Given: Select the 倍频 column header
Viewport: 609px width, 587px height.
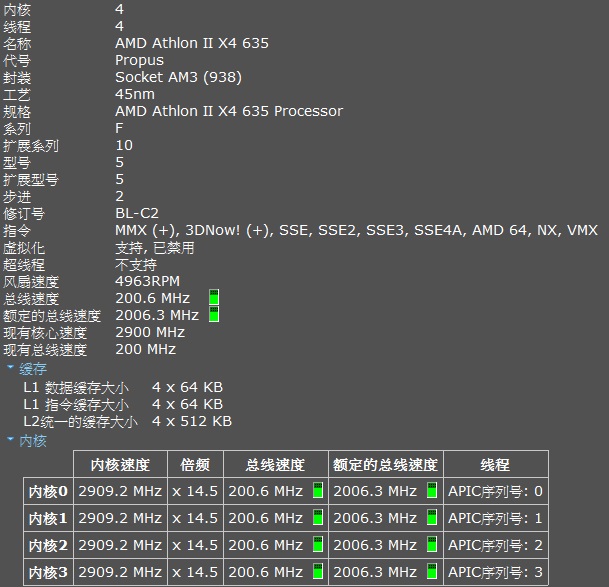Looking at the screenshot, I should 195,464.
